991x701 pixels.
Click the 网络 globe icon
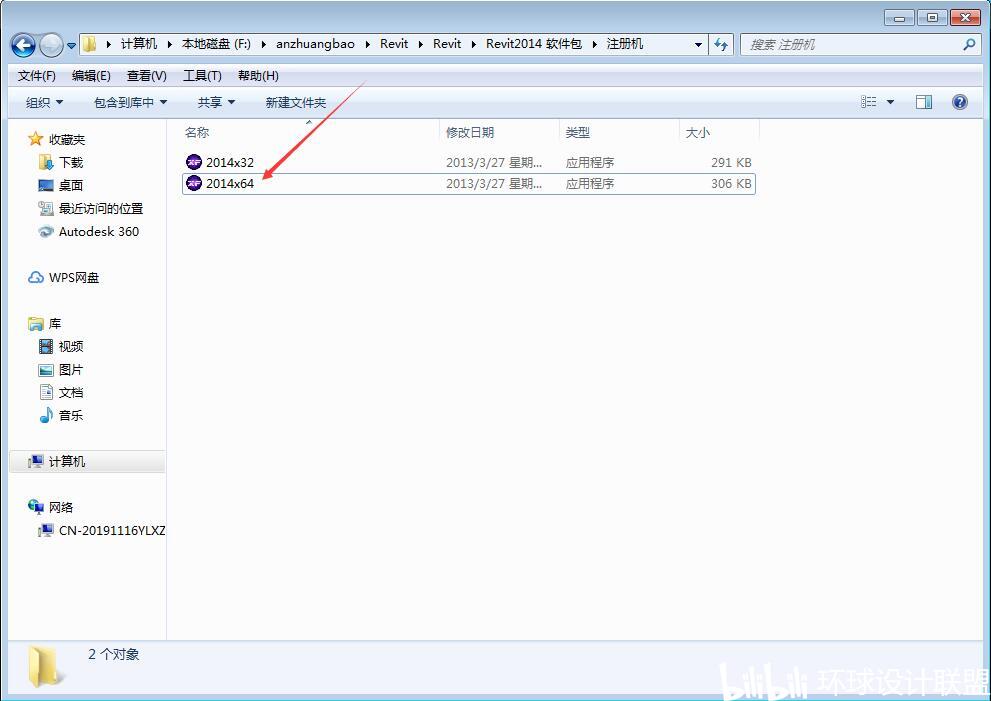[35, 507]
